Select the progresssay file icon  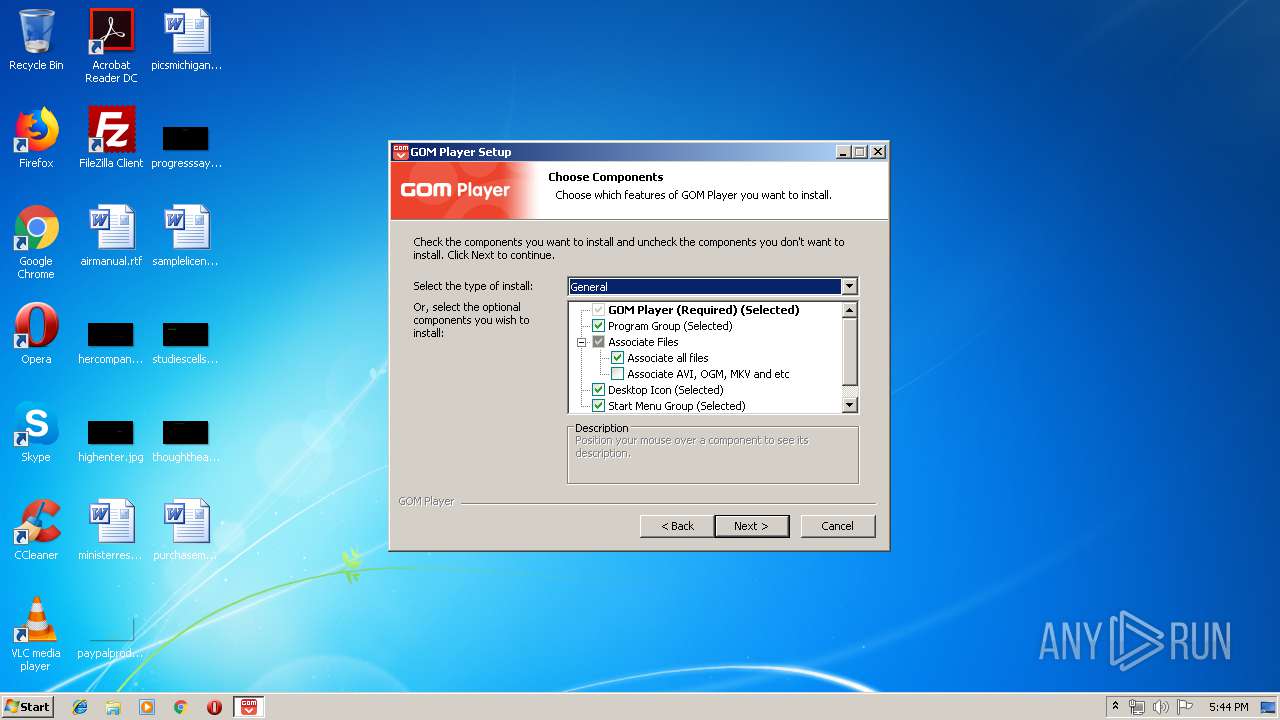(x=187, y=147)
